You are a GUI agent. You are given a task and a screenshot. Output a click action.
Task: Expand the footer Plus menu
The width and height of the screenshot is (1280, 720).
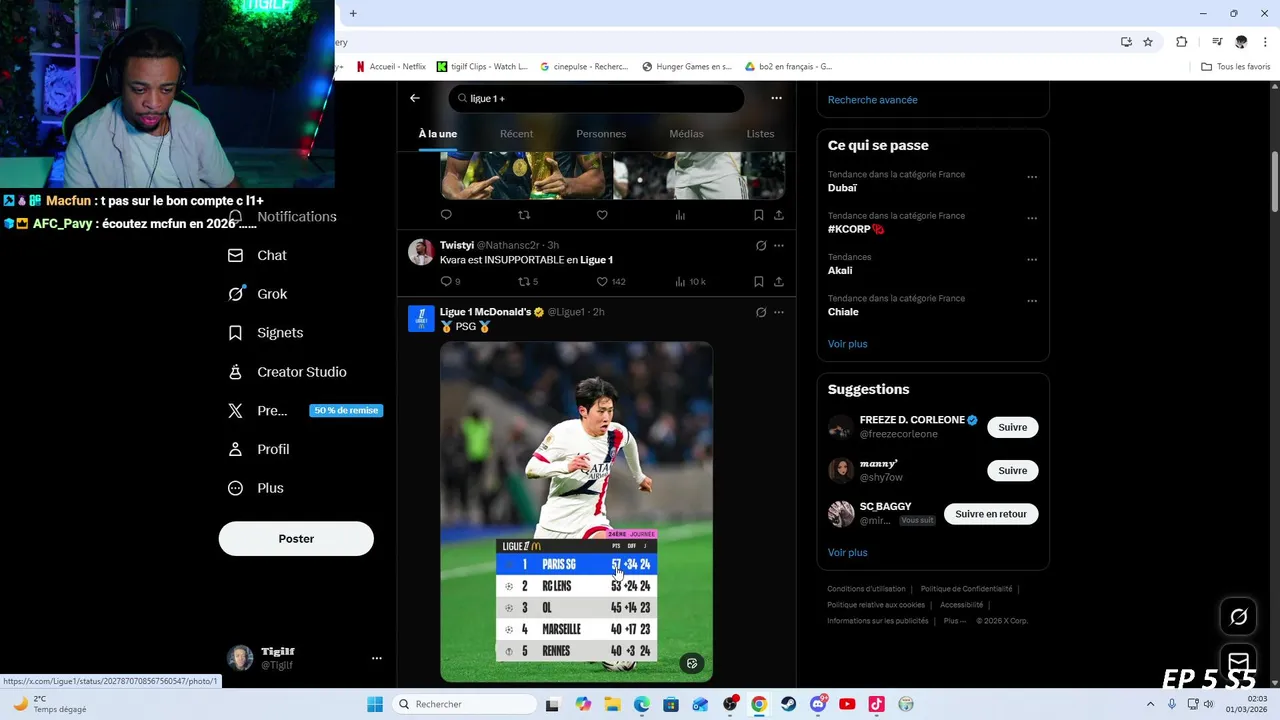click(x=955, y=621)
